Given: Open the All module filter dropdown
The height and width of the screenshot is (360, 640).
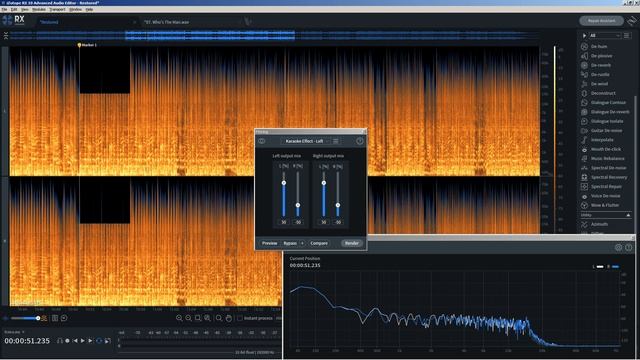Looking at the screenshot, I should click(605, 36).
